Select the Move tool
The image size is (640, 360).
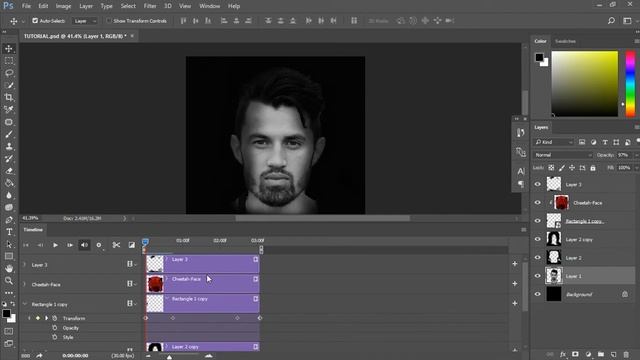point(9,49)
